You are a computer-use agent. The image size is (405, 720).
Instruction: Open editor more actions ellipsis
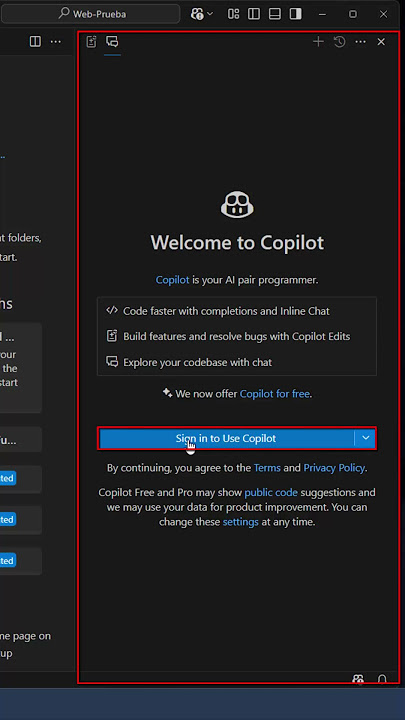pyautogui.click(x=56, y=42)
